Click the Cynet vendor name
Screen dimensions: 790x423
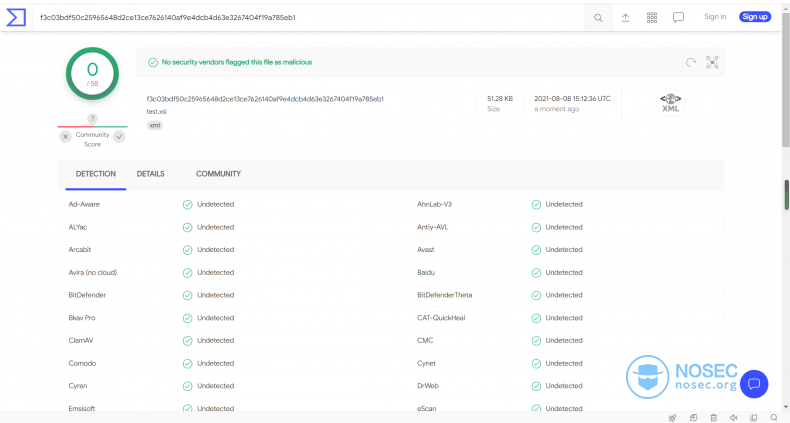426,363
